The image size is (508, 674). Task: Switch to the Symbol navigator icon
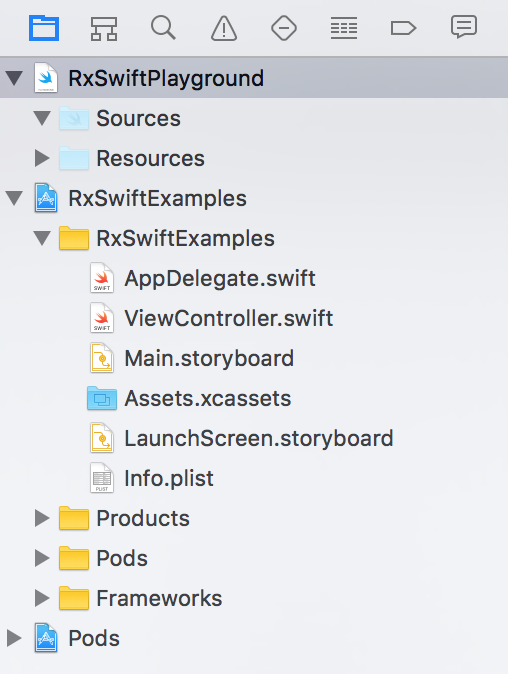104,29
